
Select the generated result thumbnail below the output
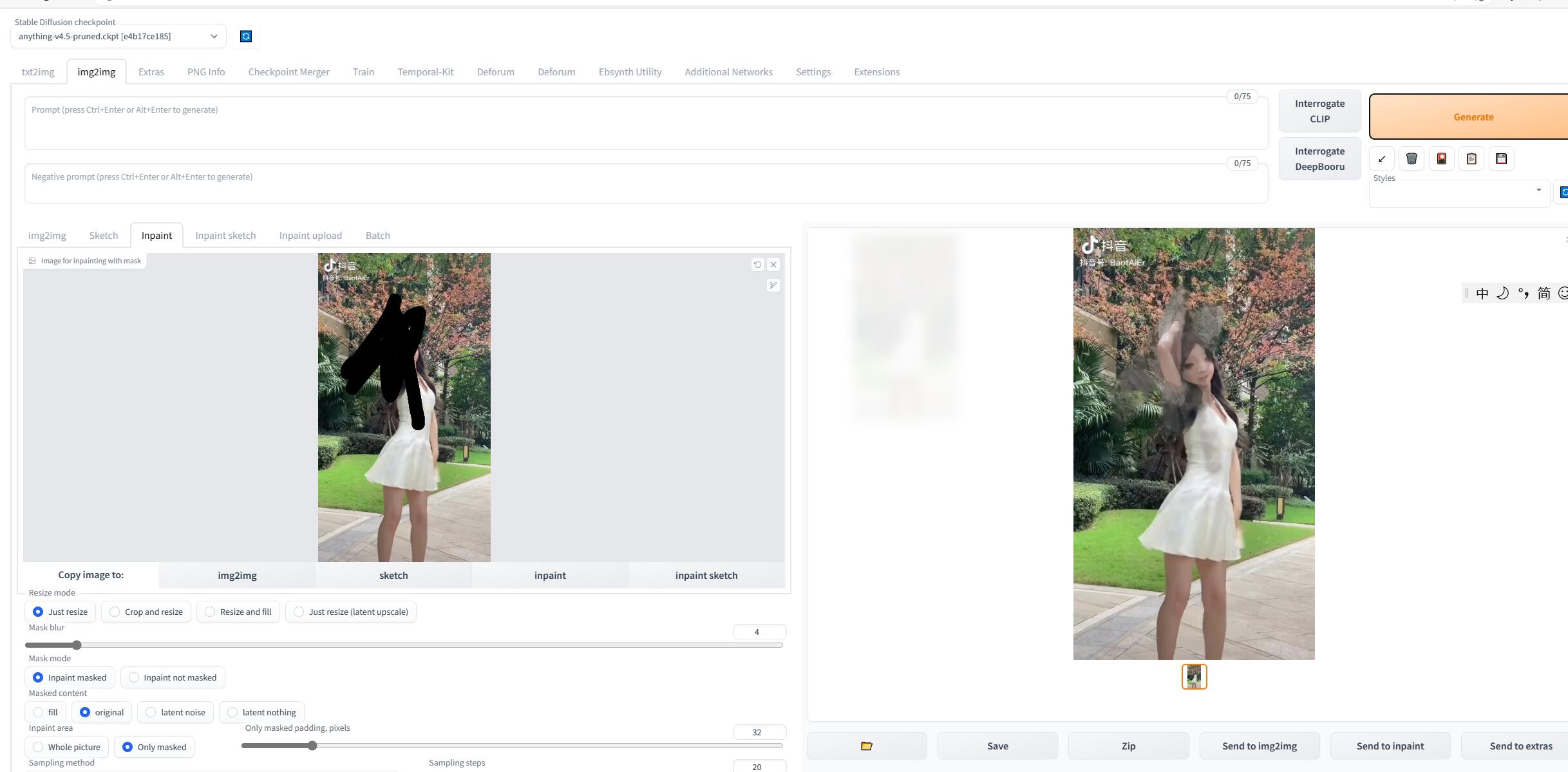1194,677
